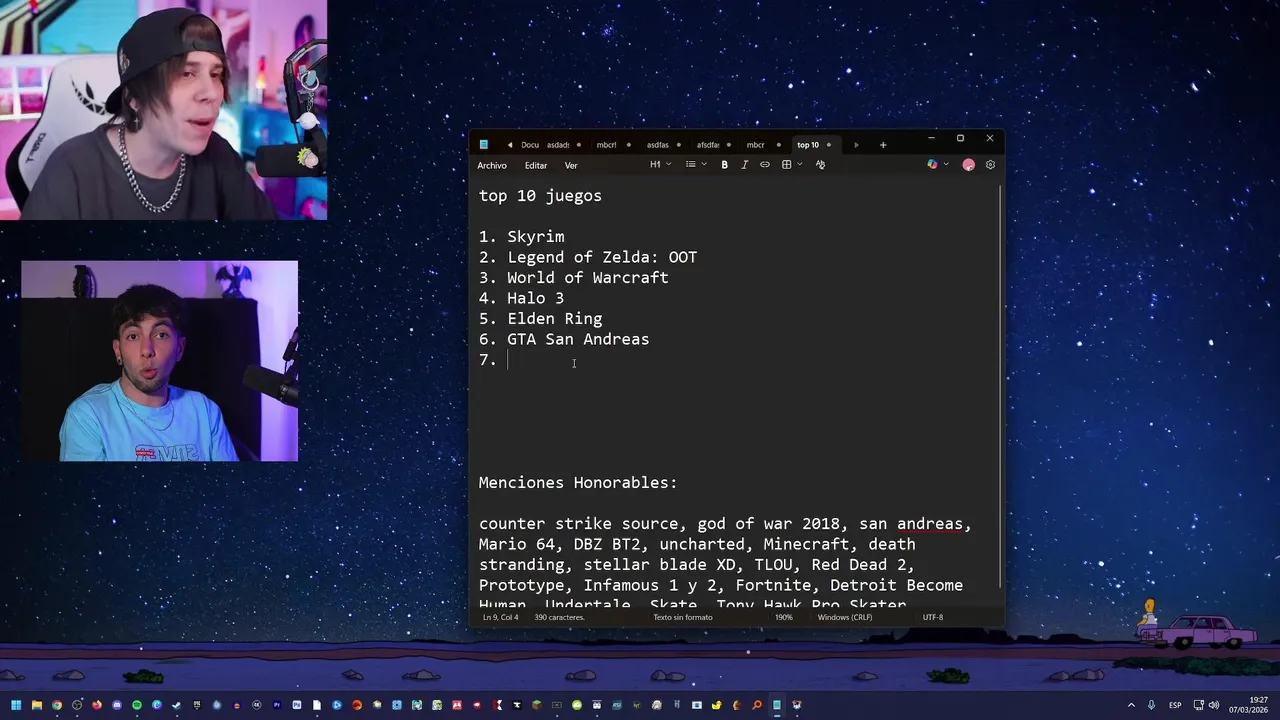Viewport: 1280px width, 720px height.
Task: Click the line "5. Elden Ring"
Action: coord(540,319)
